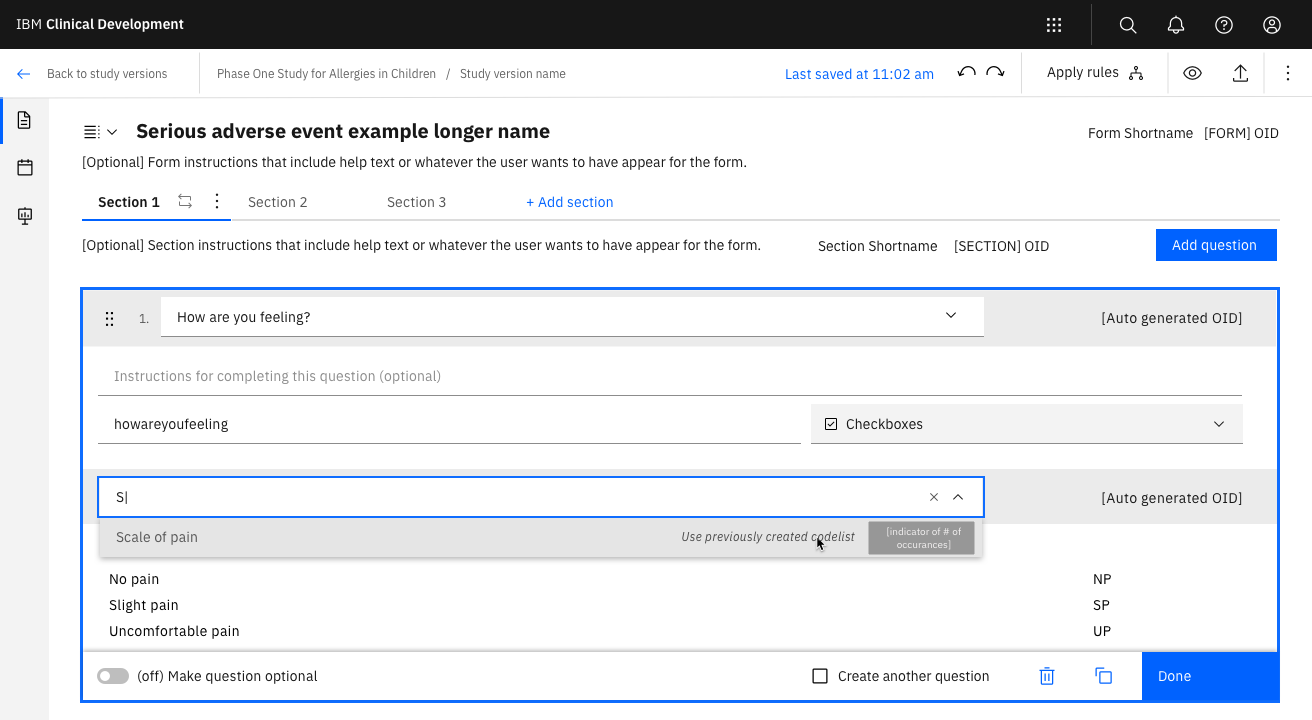This screenshot has height=720, width=1312.
Task: Click the + Add section link
Action: point(570,202)
